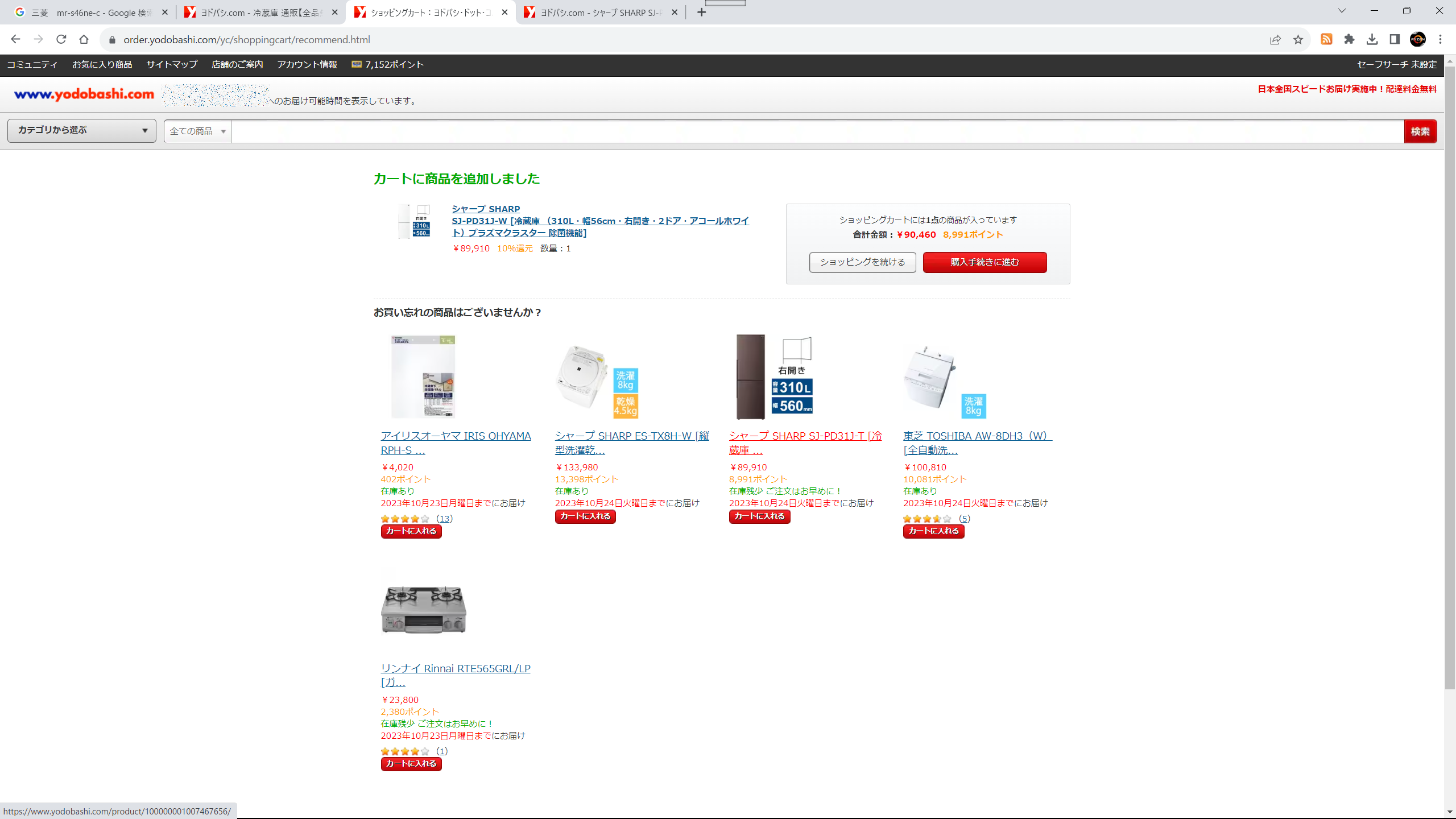Bookmark this page with the star icon

coord(1298,39)
